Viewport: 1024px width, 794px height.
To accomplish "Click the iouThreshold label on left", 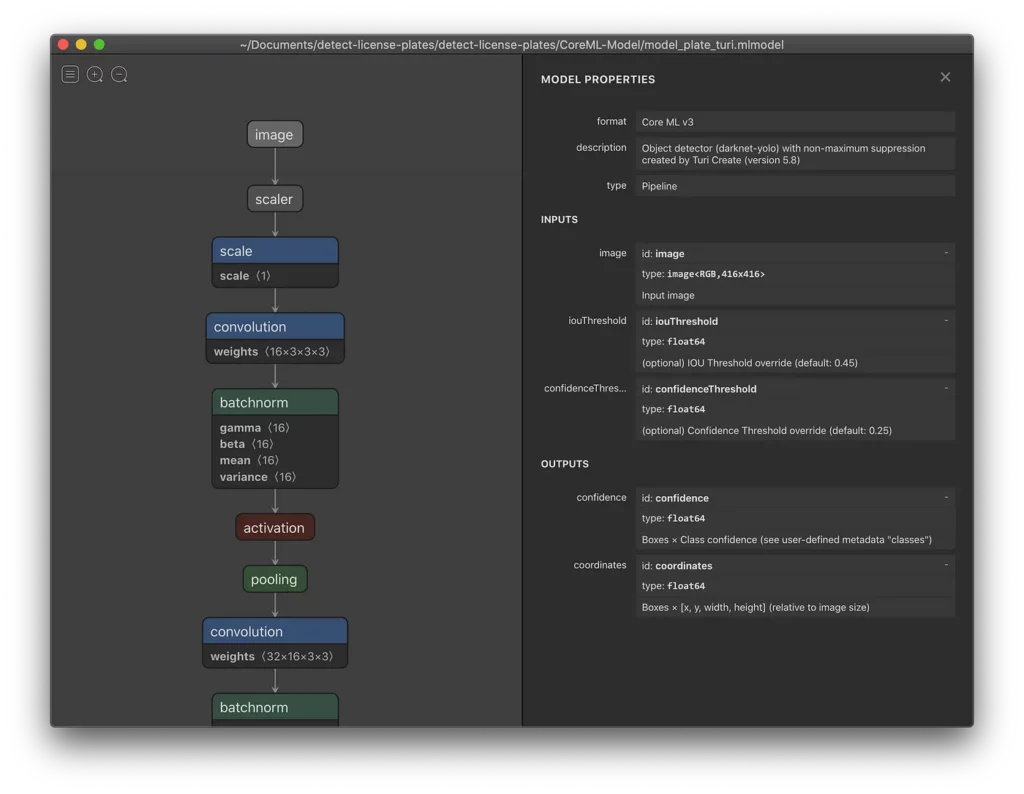I will coord(597,321).
